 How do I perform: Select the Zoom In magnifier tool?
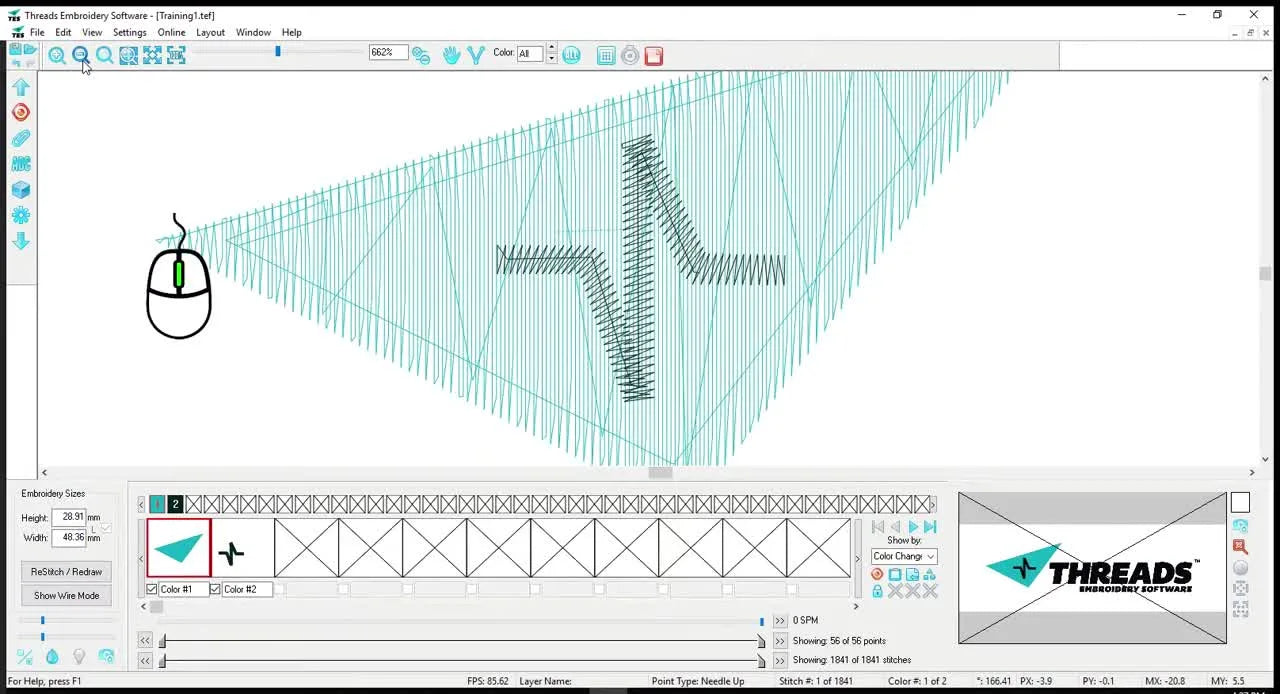pos(57,55)
